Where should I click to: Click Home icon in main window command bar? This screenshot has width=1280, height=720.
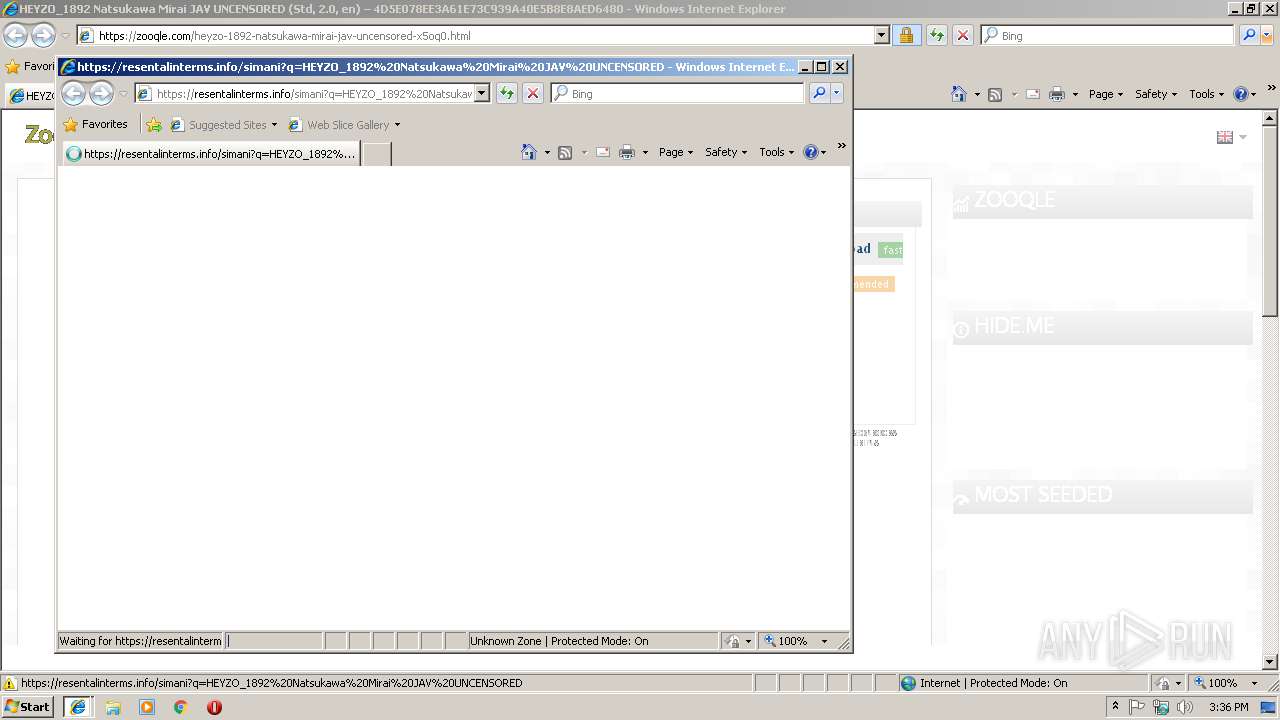(x=959, y=94)
